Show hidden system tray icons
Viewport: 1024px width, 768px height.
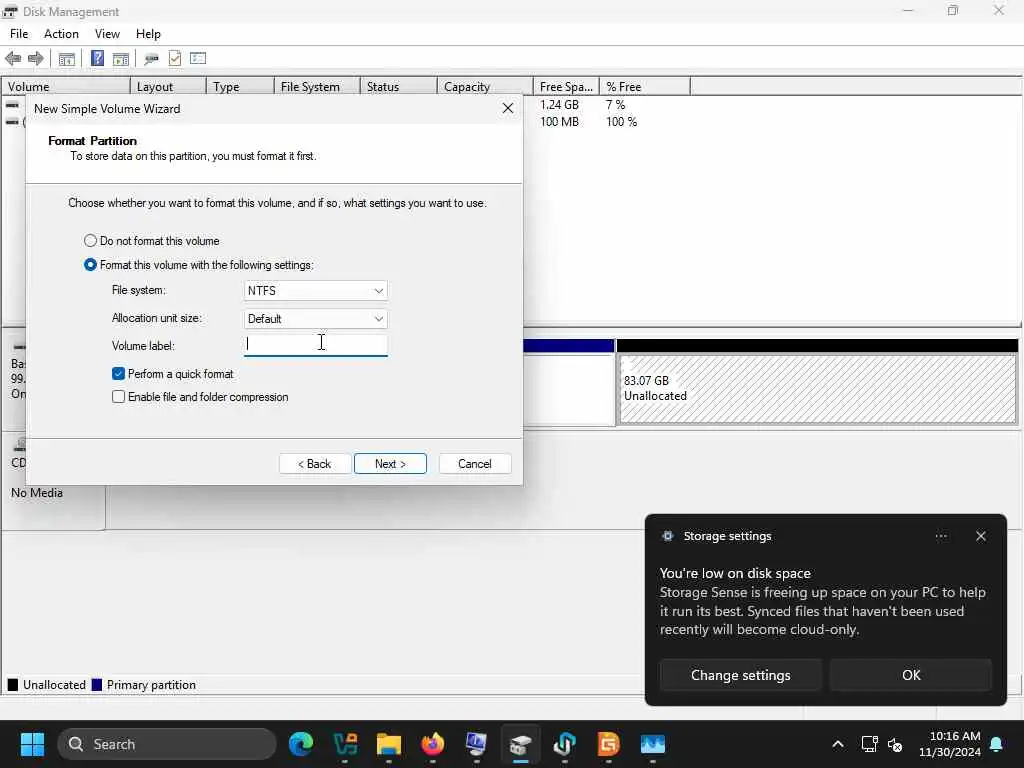(838, 744)
